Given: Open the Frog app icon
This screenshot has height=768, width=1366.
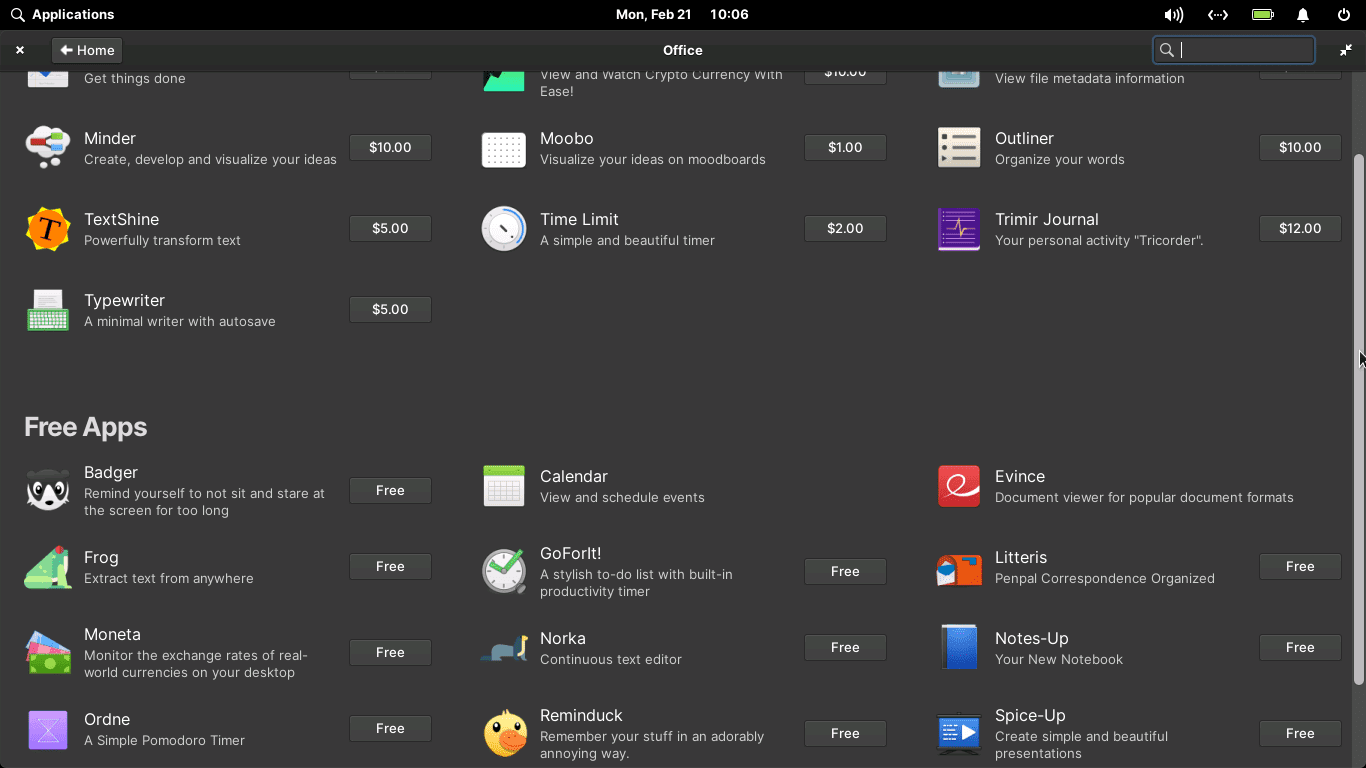Looking at the screenshot, I should point(48,567).
